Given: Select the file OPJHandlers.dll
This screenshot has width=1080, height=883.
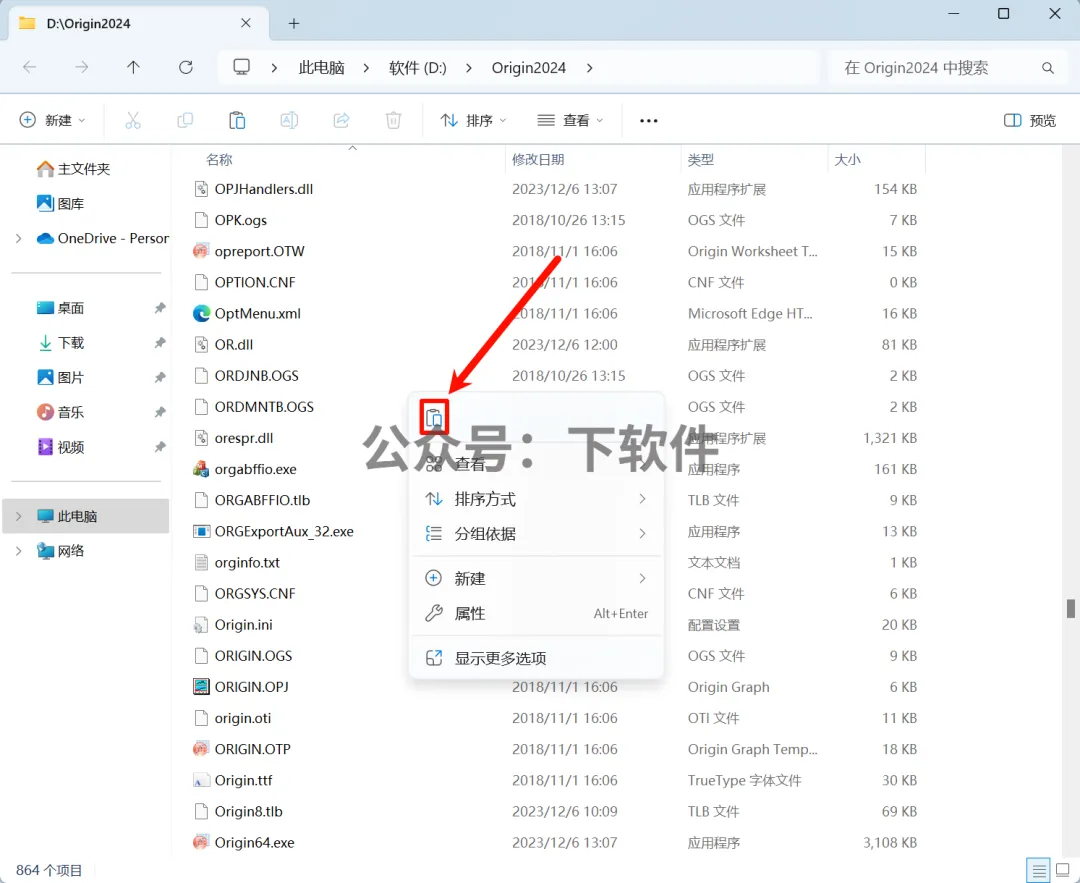Looking at the screenshot, I should coord(264,189).
